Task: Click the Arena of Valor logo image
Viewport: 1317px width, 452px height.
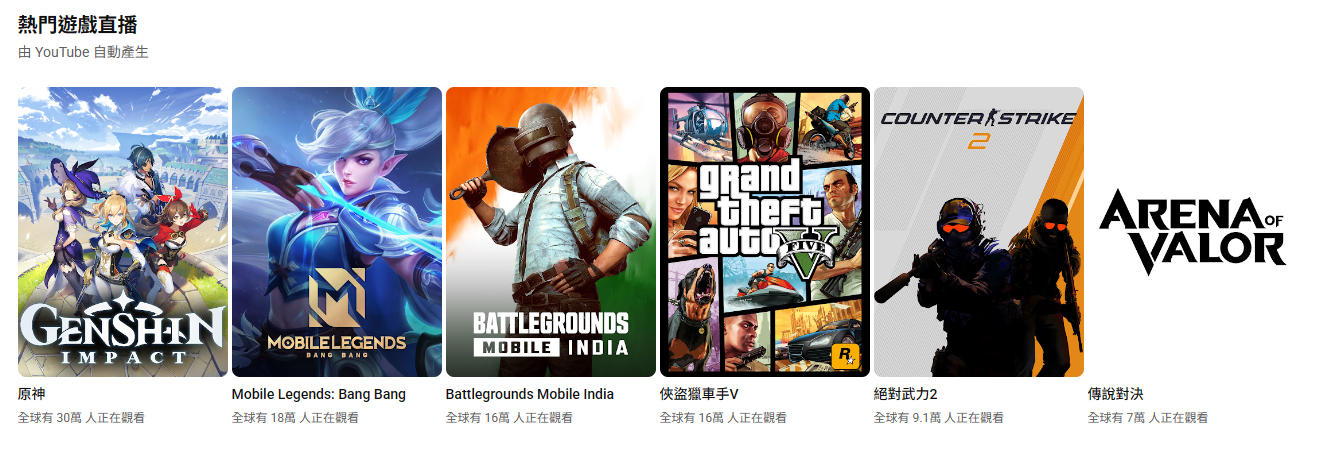Action: coord(1193,232)
